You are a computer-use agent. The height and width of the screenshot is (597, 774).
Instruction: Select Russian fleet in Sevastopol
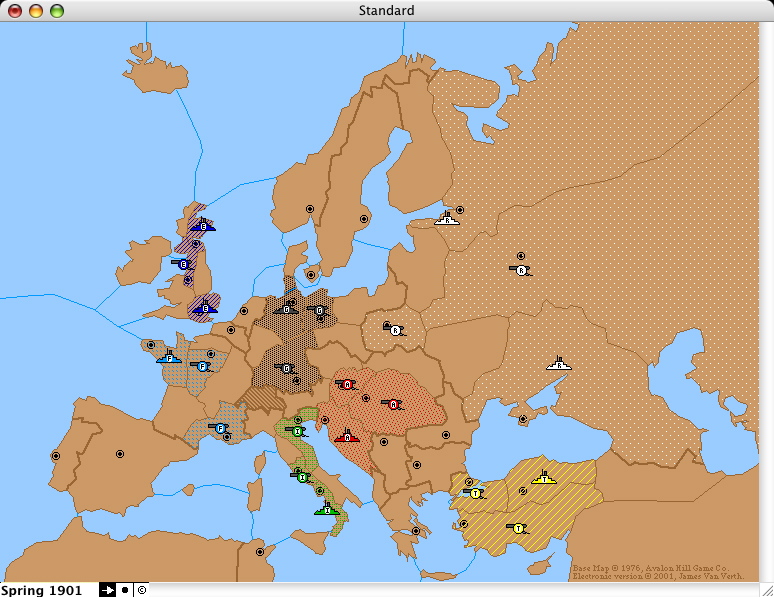point(559,364)
